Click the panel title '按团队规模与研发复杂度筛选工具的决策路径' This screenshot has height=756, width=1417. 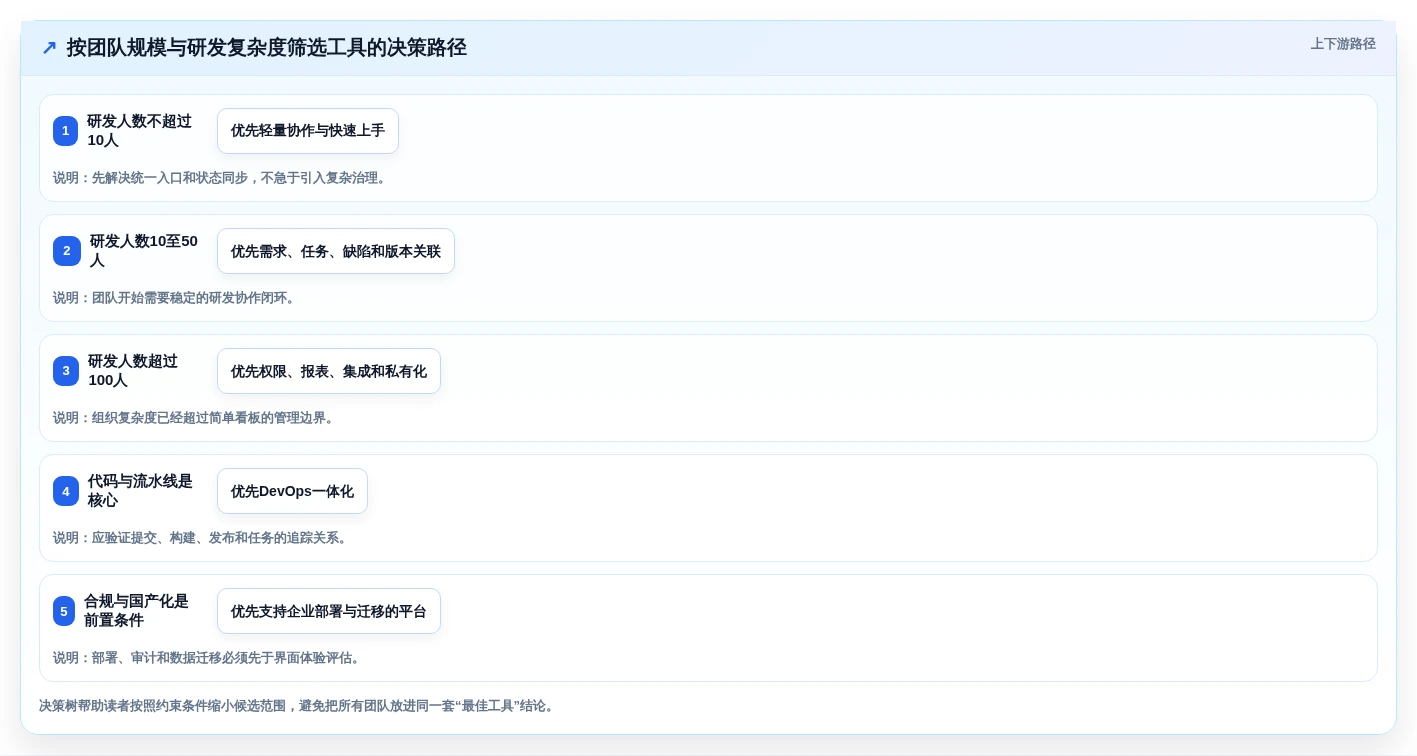coord(266,48)
